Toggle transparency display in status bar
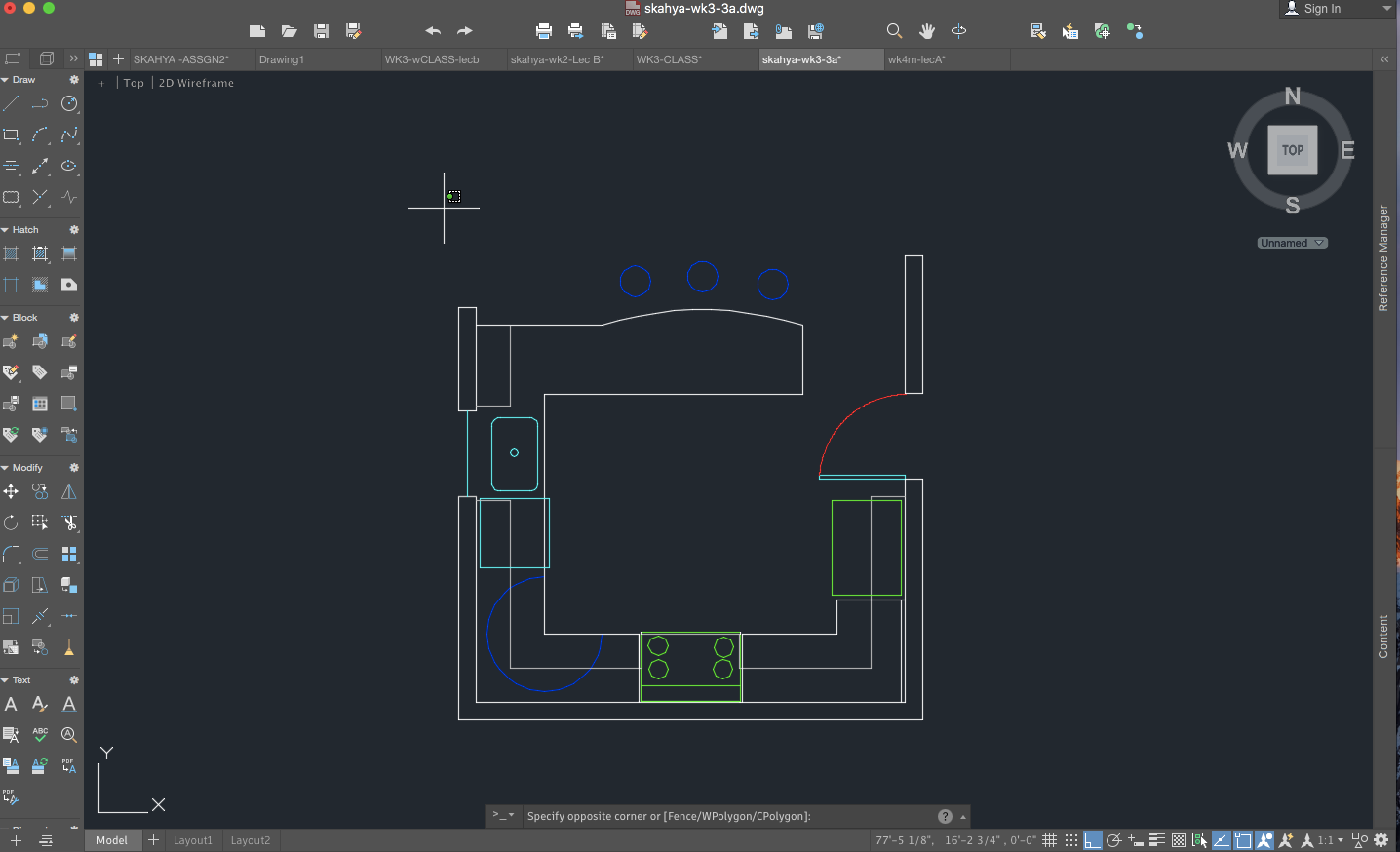 (x=1179, y=840)
